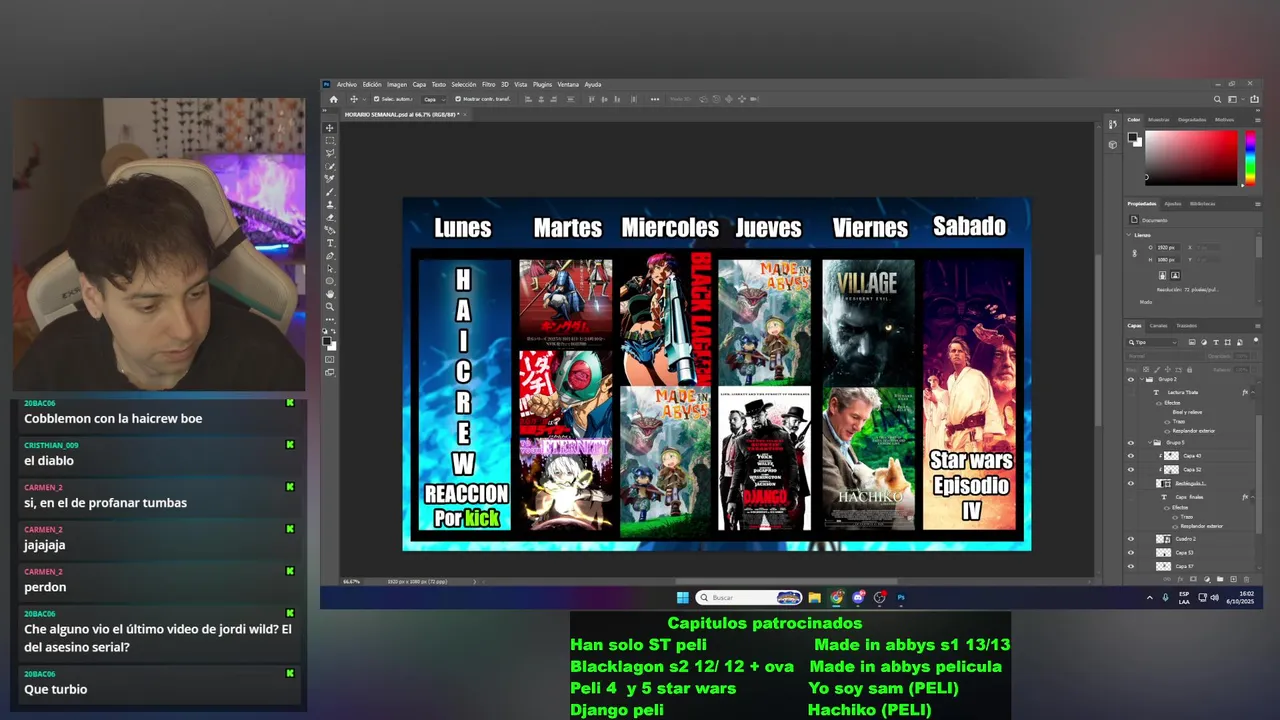Collapse the Lienzo section
This screenshot has height=720, width=1280.
[x=1129, y=235]
